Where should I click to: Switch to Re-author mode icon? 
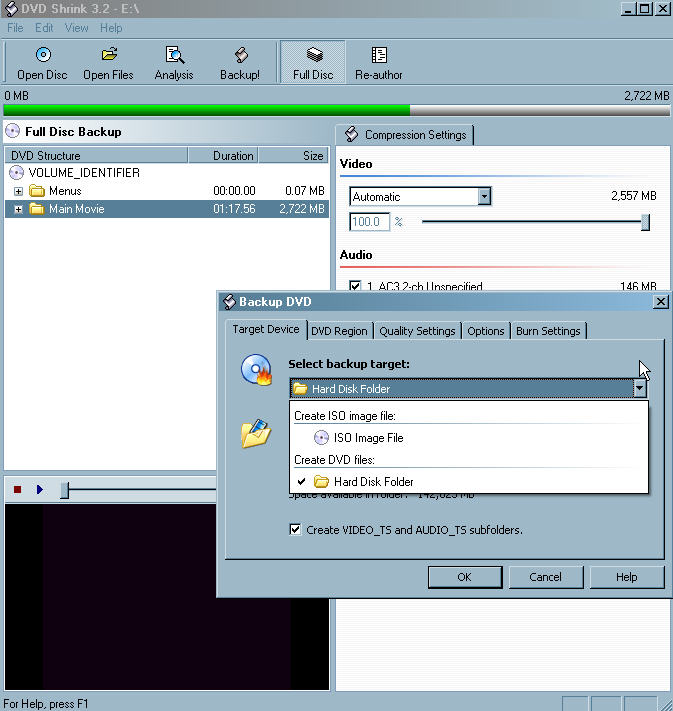pyautogui.click(x=379, y=55)
